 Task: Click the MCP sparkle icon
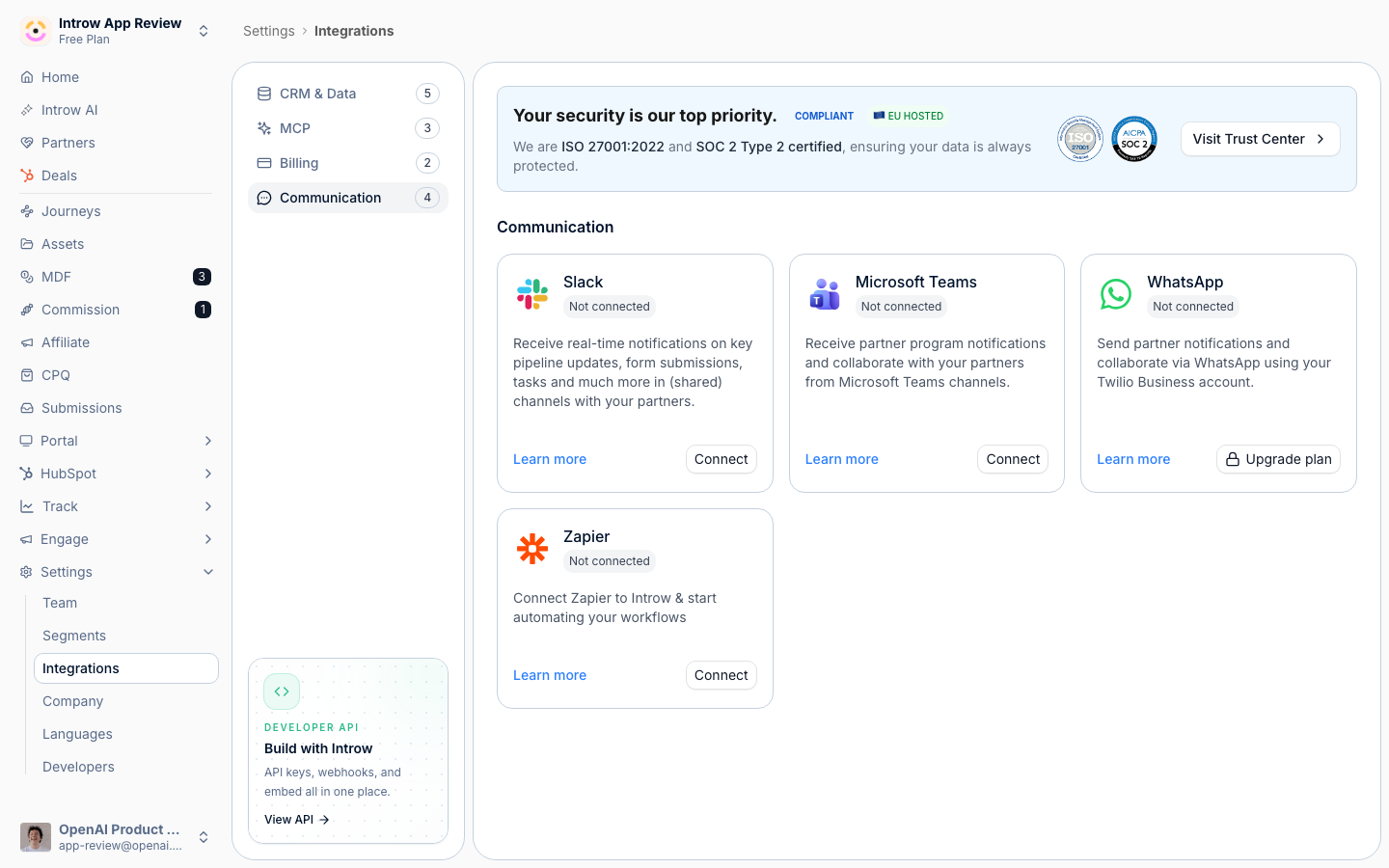click(x=264, y=128)
